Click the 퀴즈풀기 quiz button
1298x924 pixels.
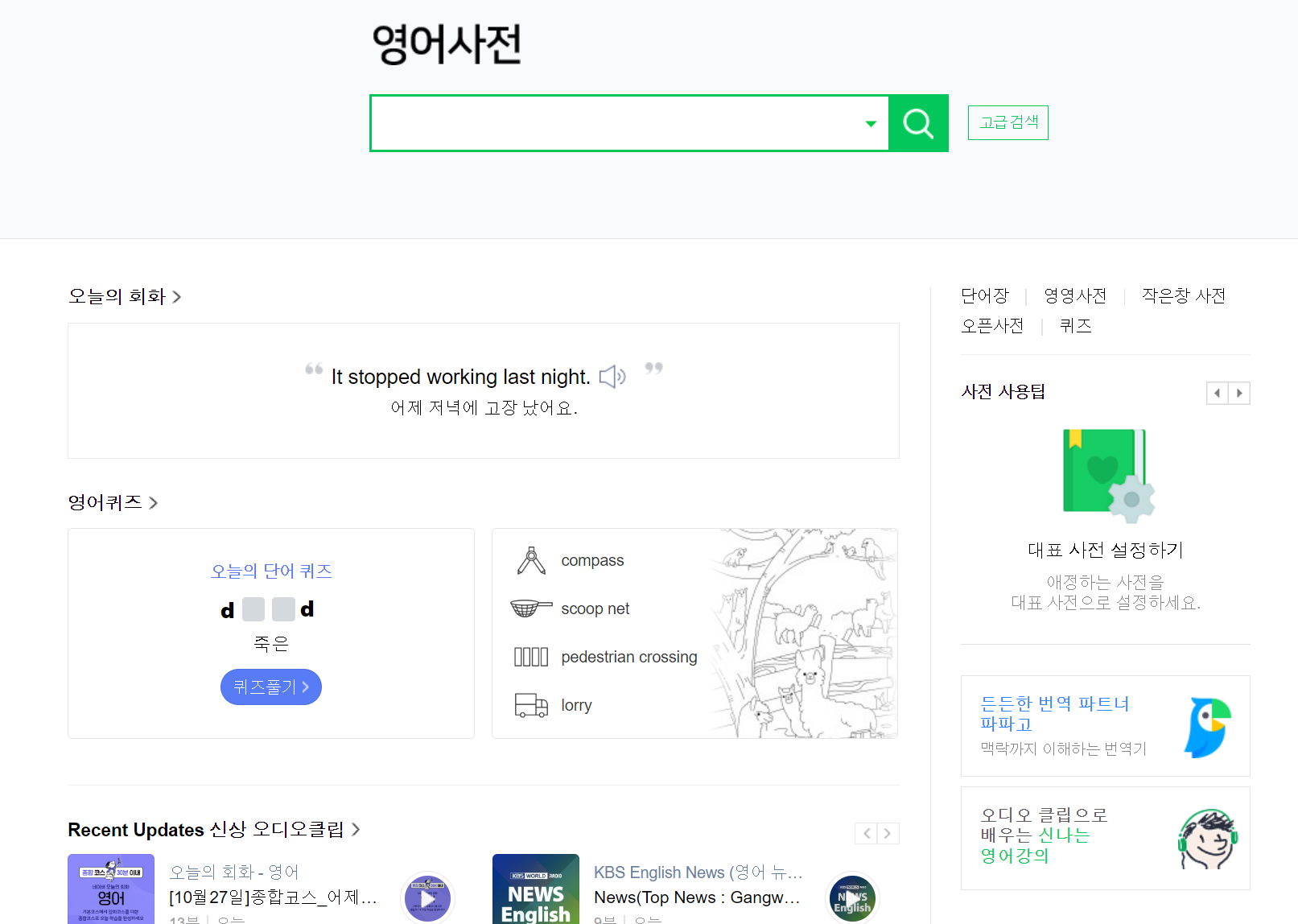coord(271,687)
